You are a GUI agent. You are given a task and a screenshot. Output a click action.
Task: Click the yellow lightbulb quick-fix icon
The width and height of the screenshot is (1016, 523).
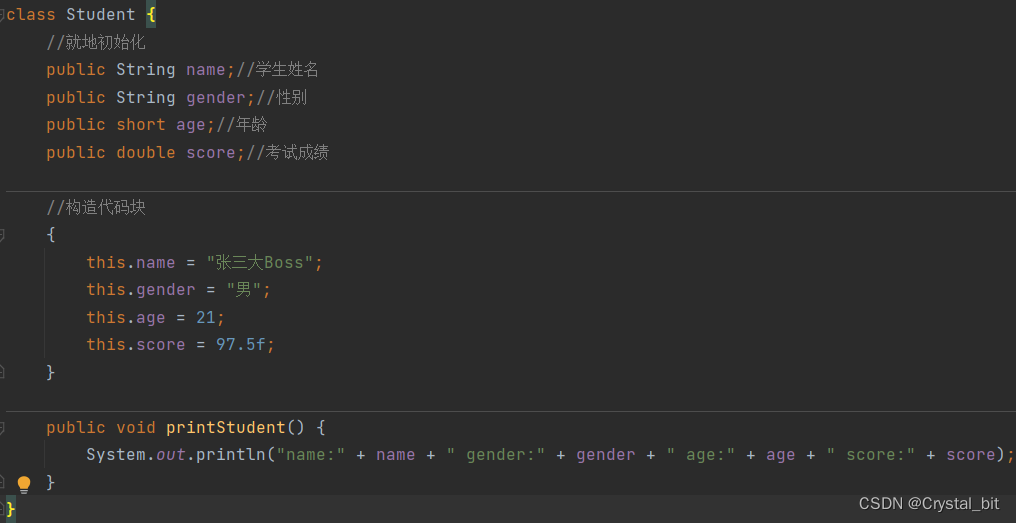point(24,484)
